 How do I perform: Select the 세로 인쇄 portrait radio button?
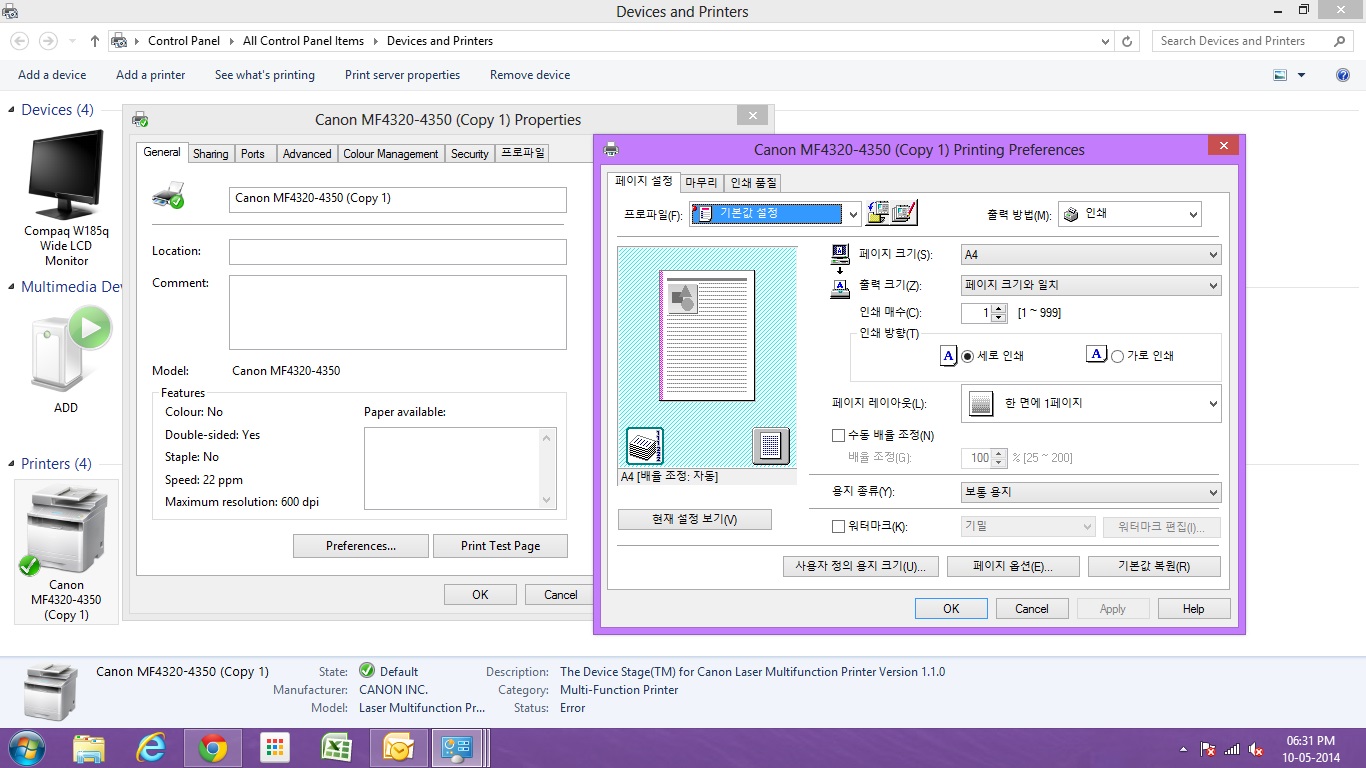pyautogui.click(x=967, y=356)
